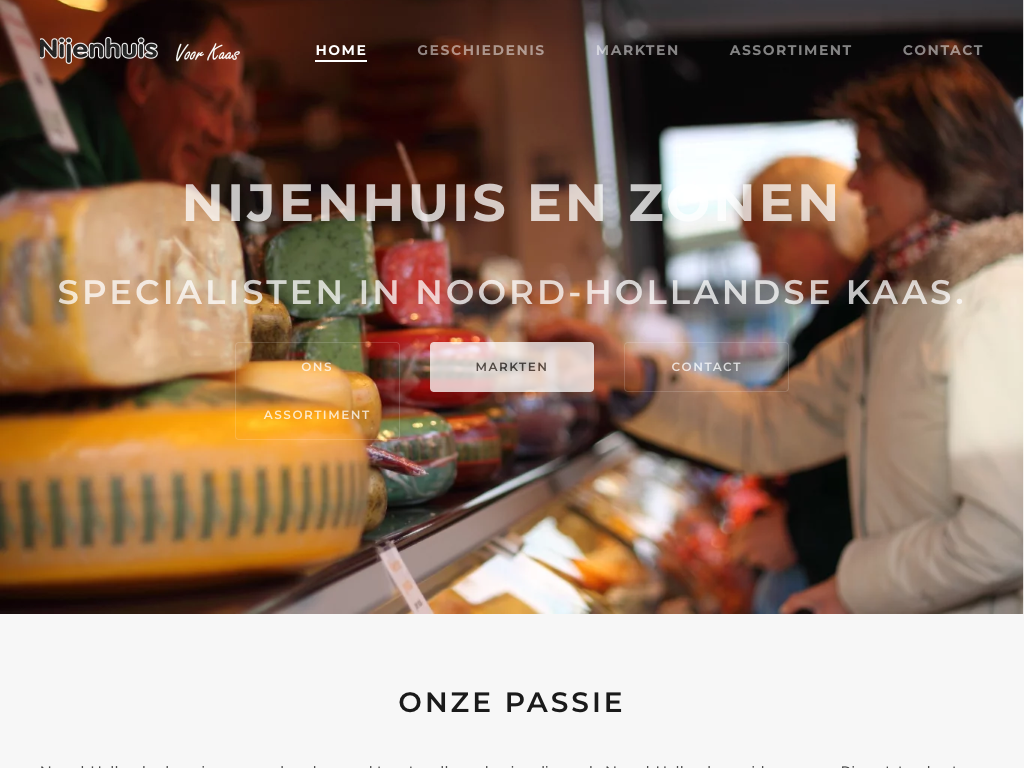Click the 'Nijenhuis en Zonen' headline
1024x768 pixels.
(x=511, y=203)
